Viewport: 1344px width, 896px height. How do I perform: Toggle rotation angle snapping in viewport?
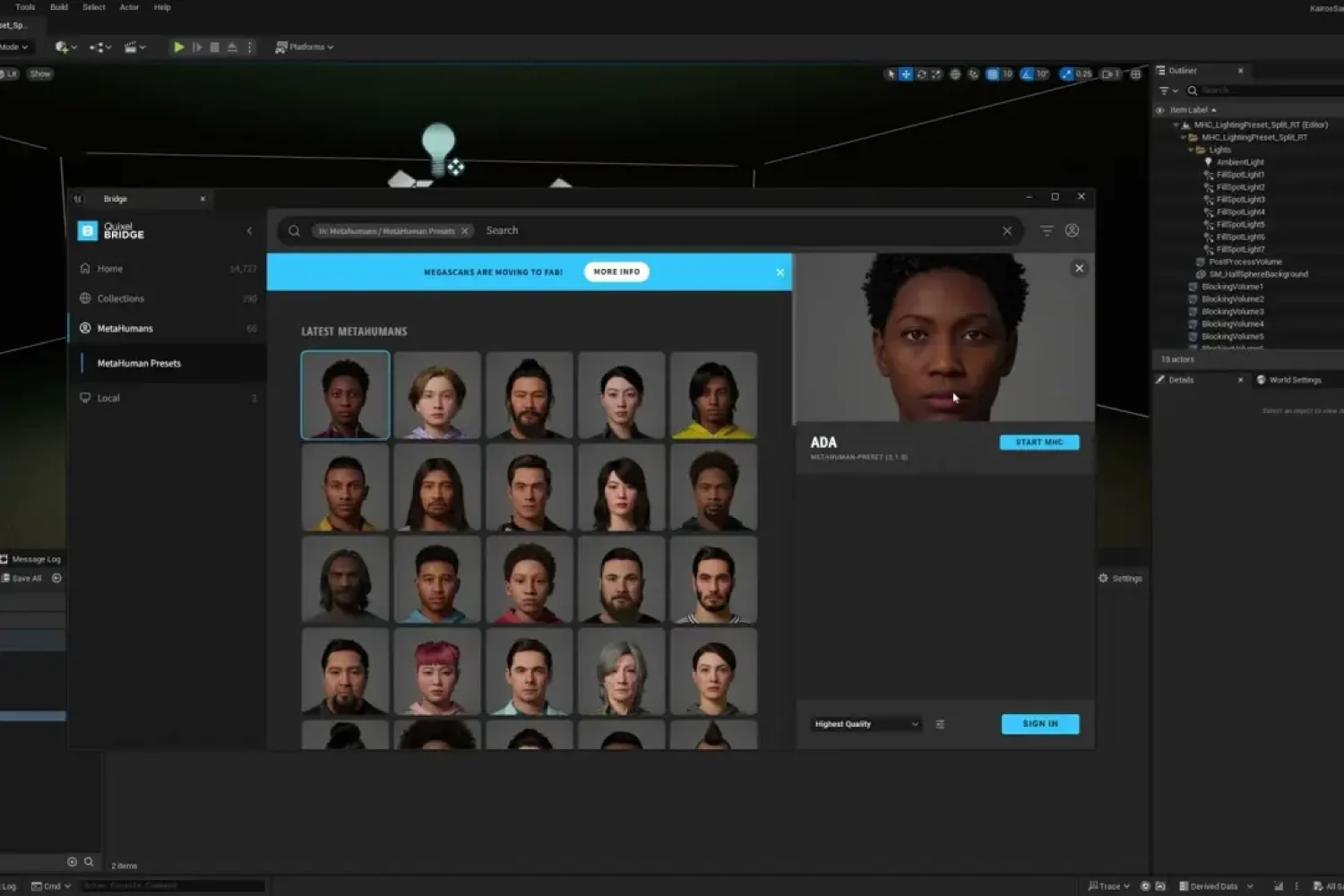point(1027,74)
